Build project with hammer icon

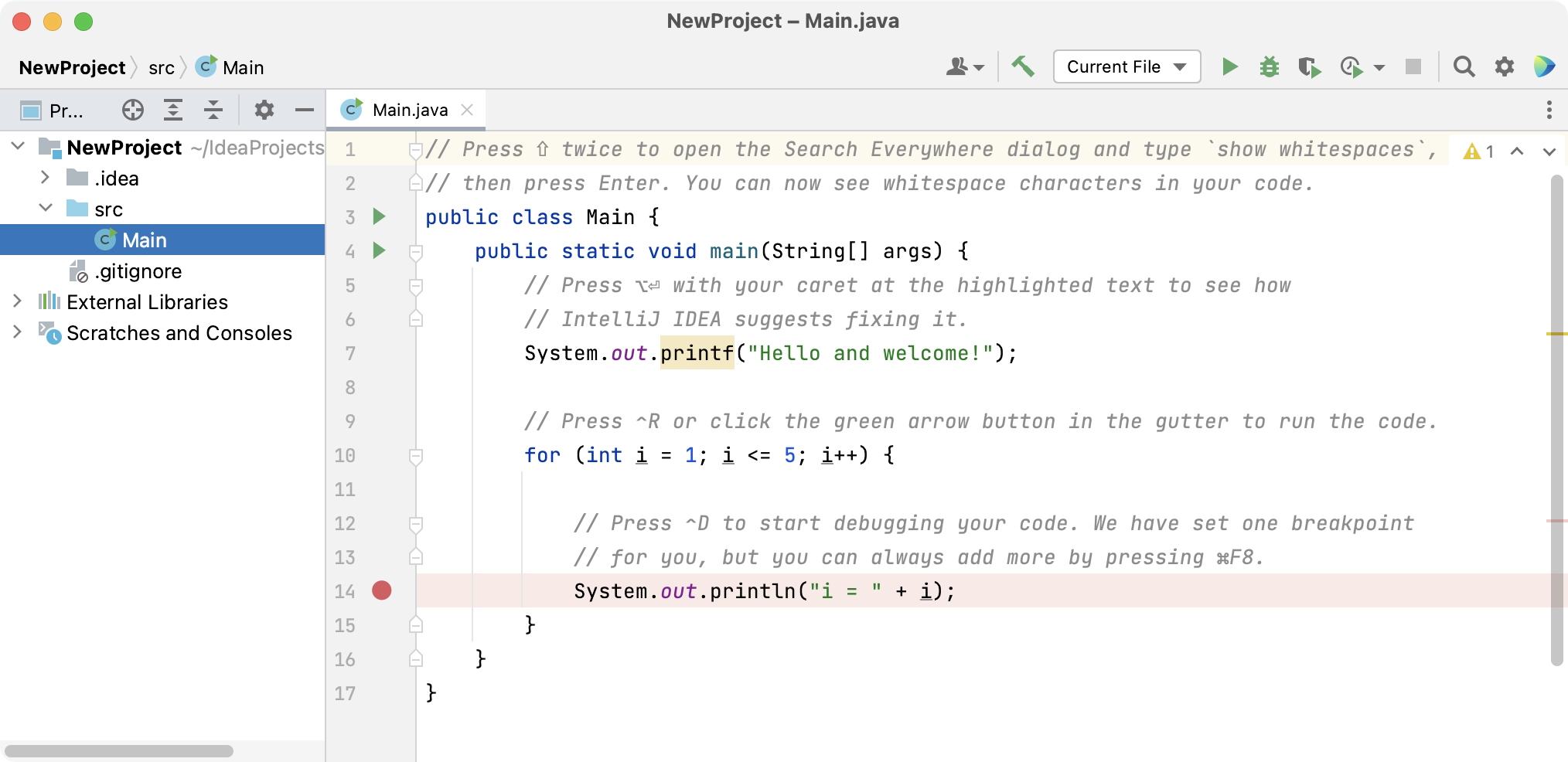(1023, 67)
